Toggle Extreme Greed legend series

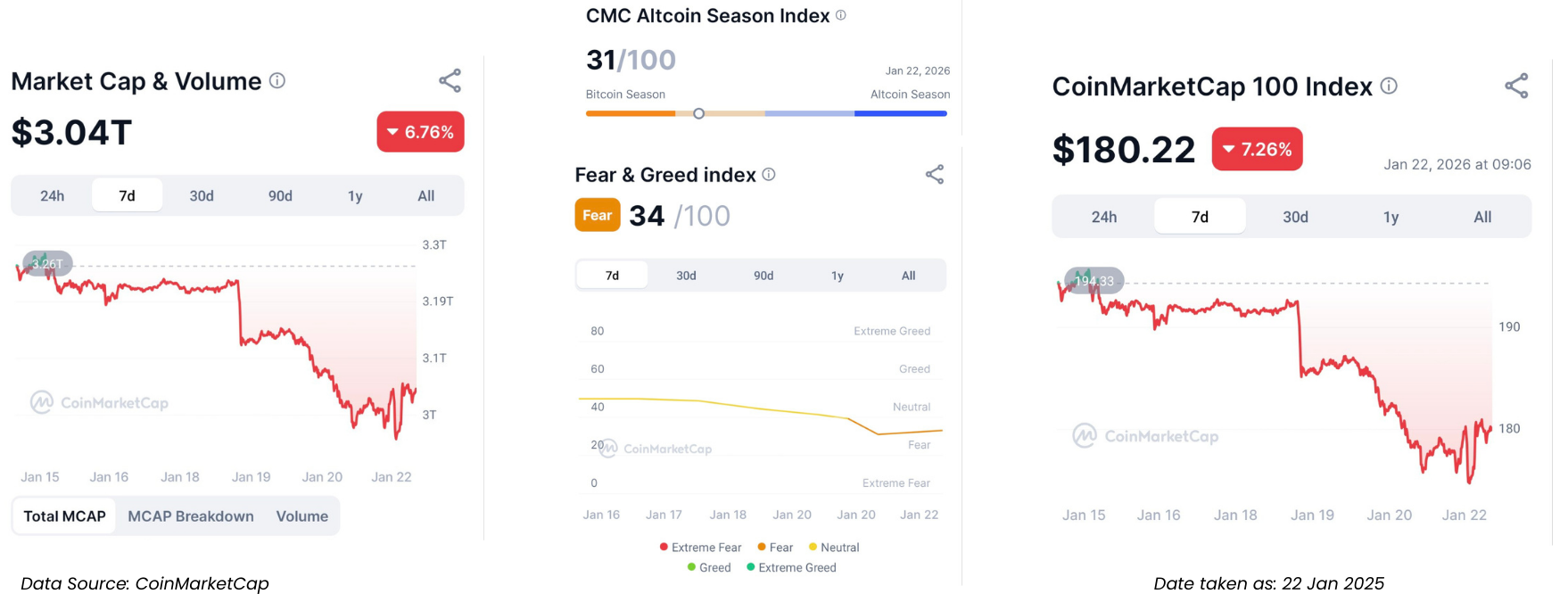point(791,568)
